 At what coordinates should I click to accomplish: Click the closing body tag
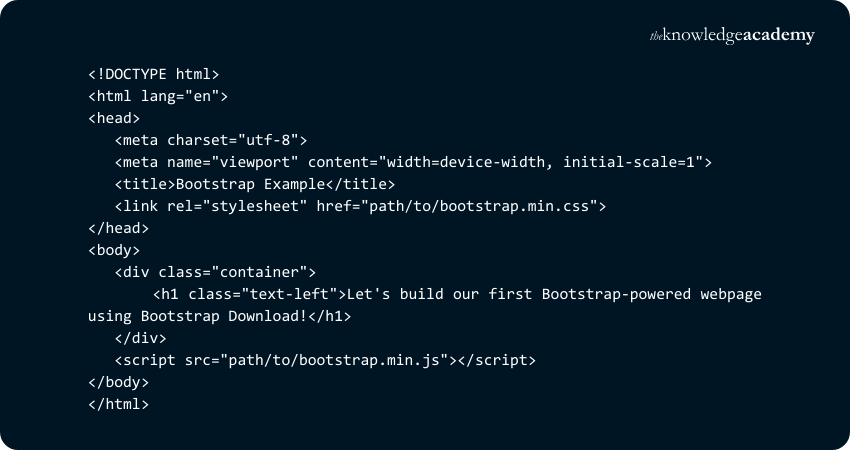pos(118,382)
